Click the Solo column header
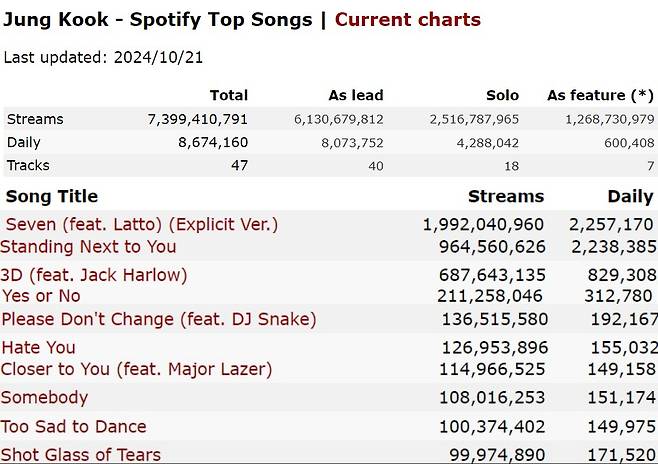 (x=502, y=96)
